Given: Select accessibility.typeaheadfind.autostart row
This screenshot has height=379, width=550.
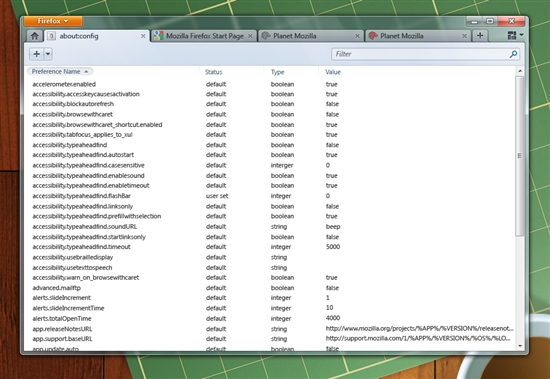Looking at the screenshot, I should pyautogui.click(x=270, y=155).
